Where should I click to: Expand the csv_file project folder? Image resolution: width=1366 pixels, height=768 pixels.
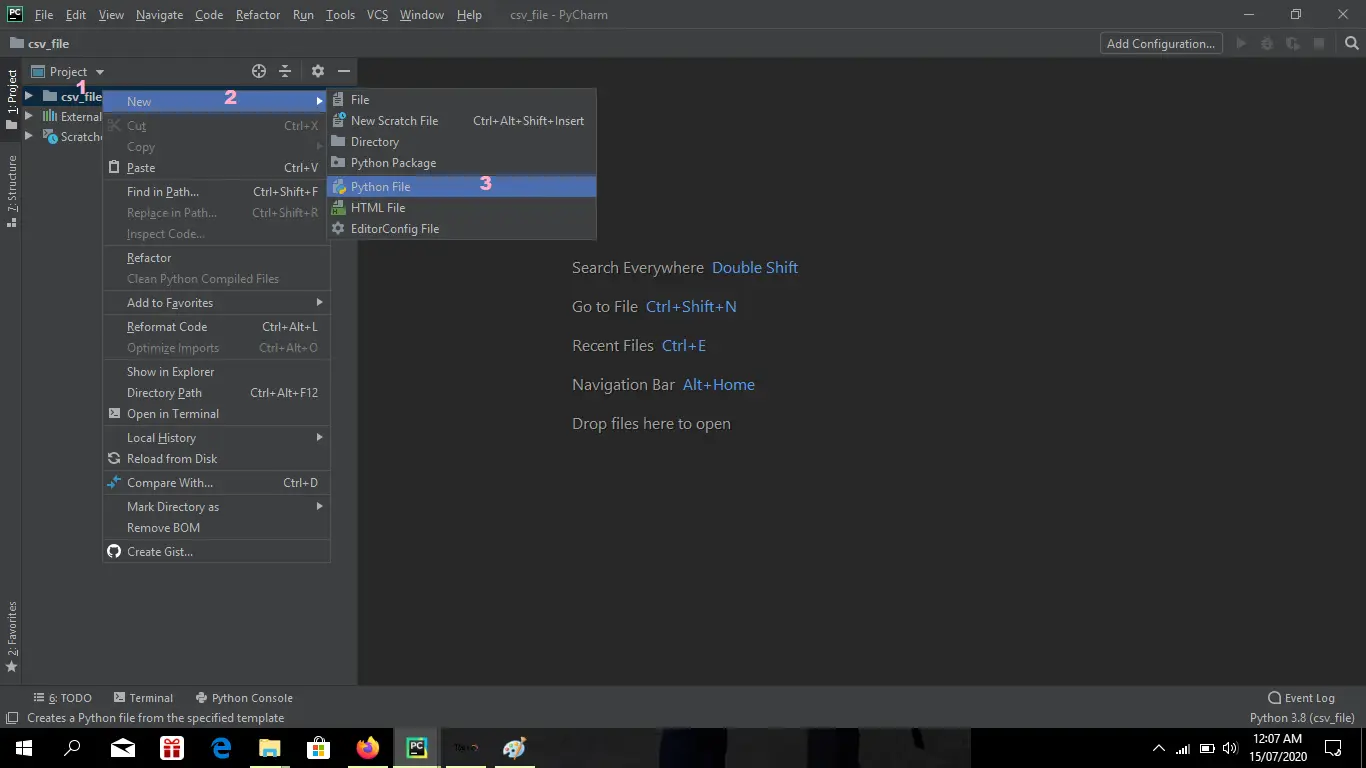28,96
